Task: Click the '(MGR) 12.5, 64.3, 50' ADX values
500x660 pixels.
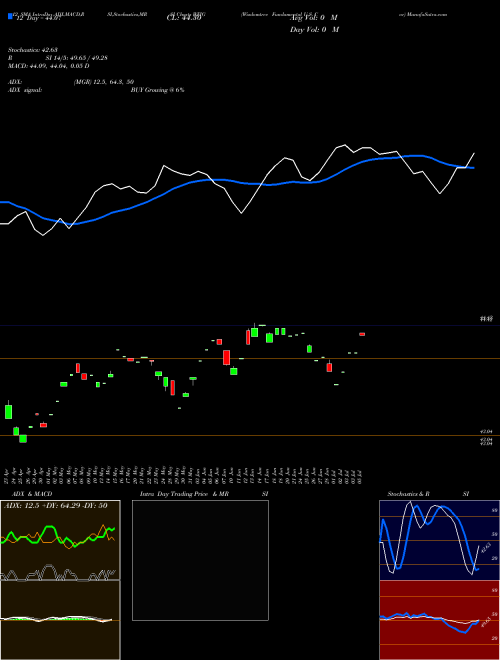Action: (104, 82)
